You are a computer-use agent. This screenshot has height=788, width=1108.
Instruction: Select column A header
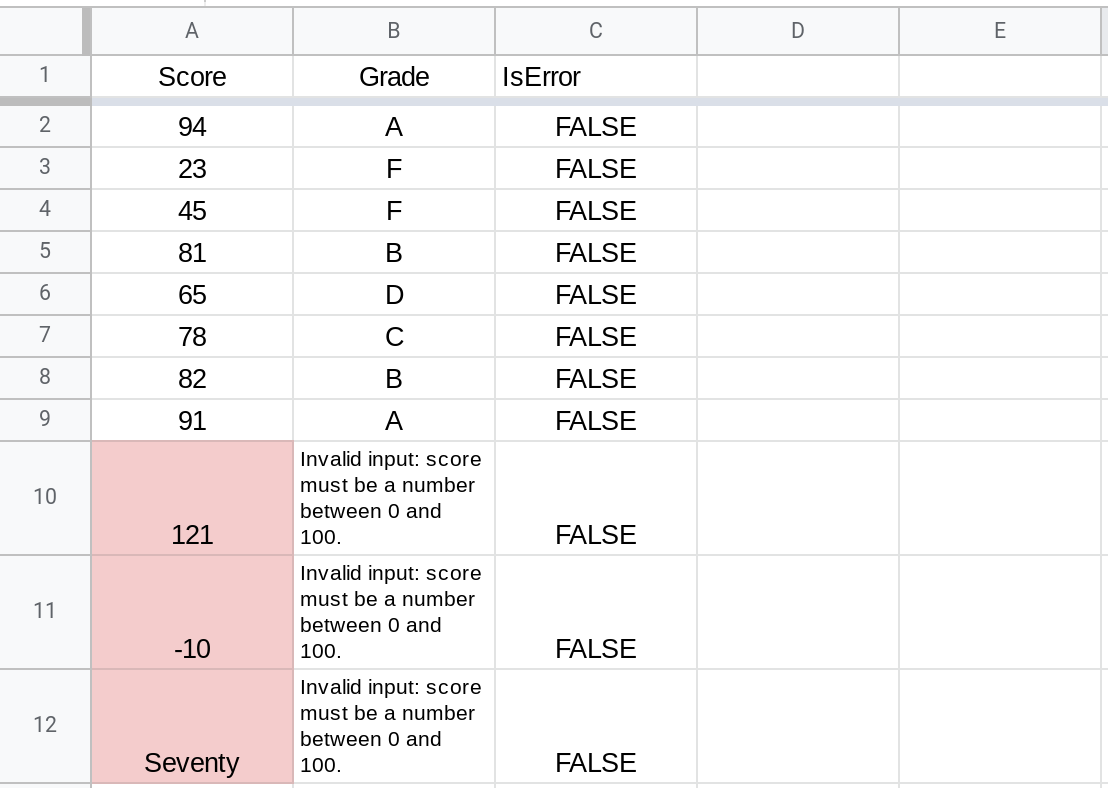(x=192, y=31)
